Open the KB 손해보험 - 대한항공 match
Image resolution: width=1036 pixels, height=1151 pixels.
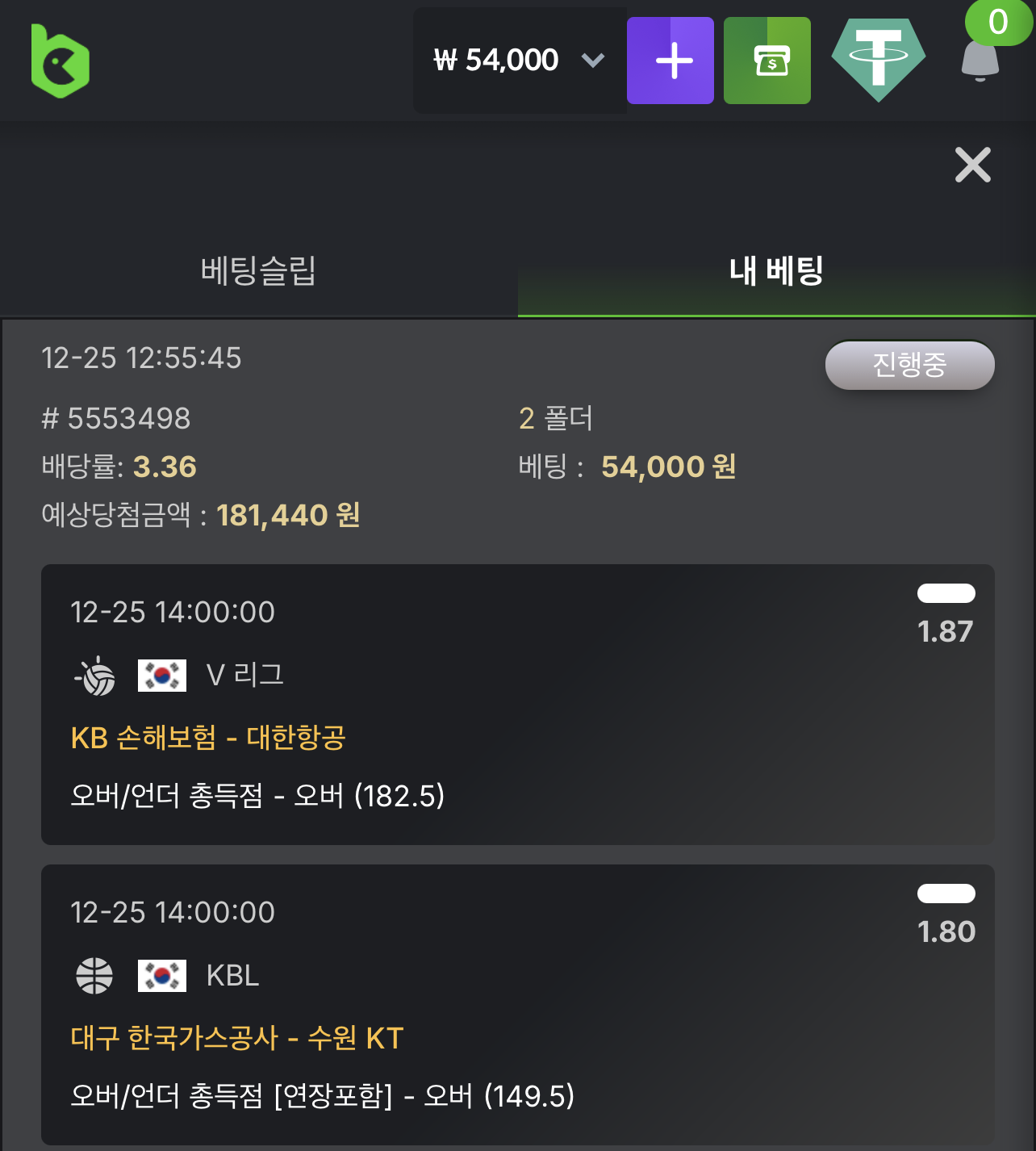pos(208,738)
